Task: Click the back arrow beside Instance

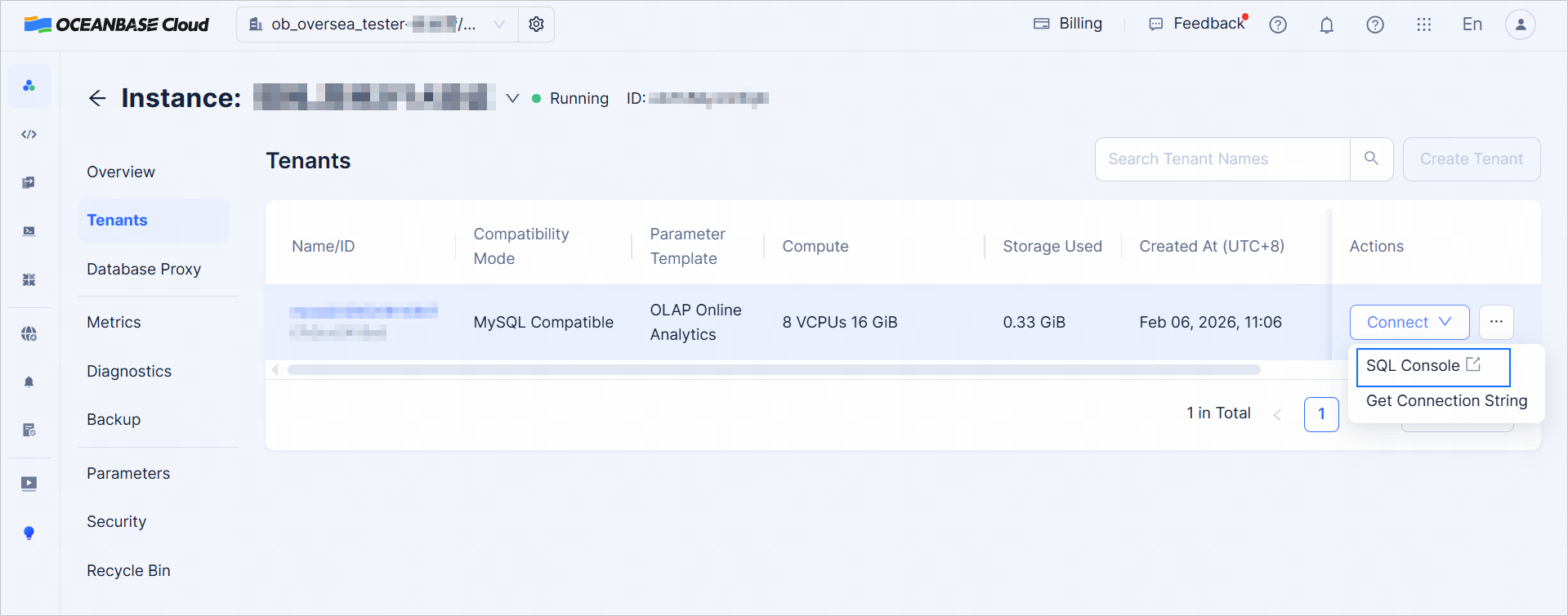Action: click(x=97, y=99)
